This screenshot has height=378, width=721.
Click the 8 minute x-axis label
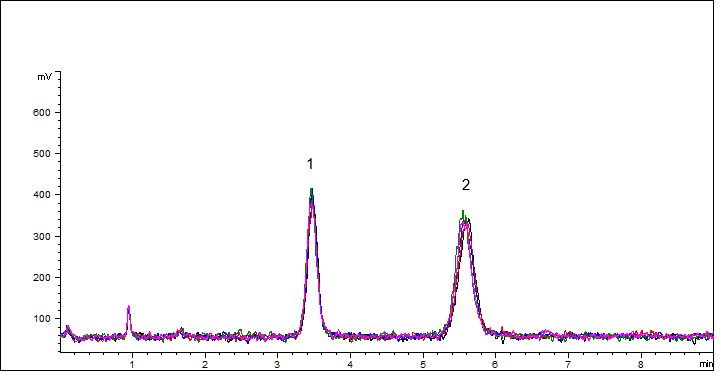pos(641,365)
